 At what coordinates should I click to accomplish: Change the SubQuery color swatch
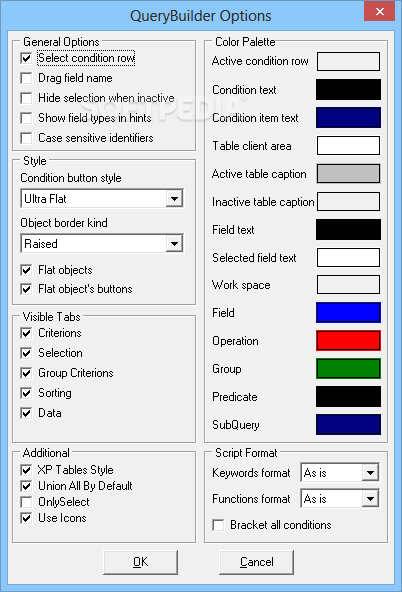tap(348, 424)
